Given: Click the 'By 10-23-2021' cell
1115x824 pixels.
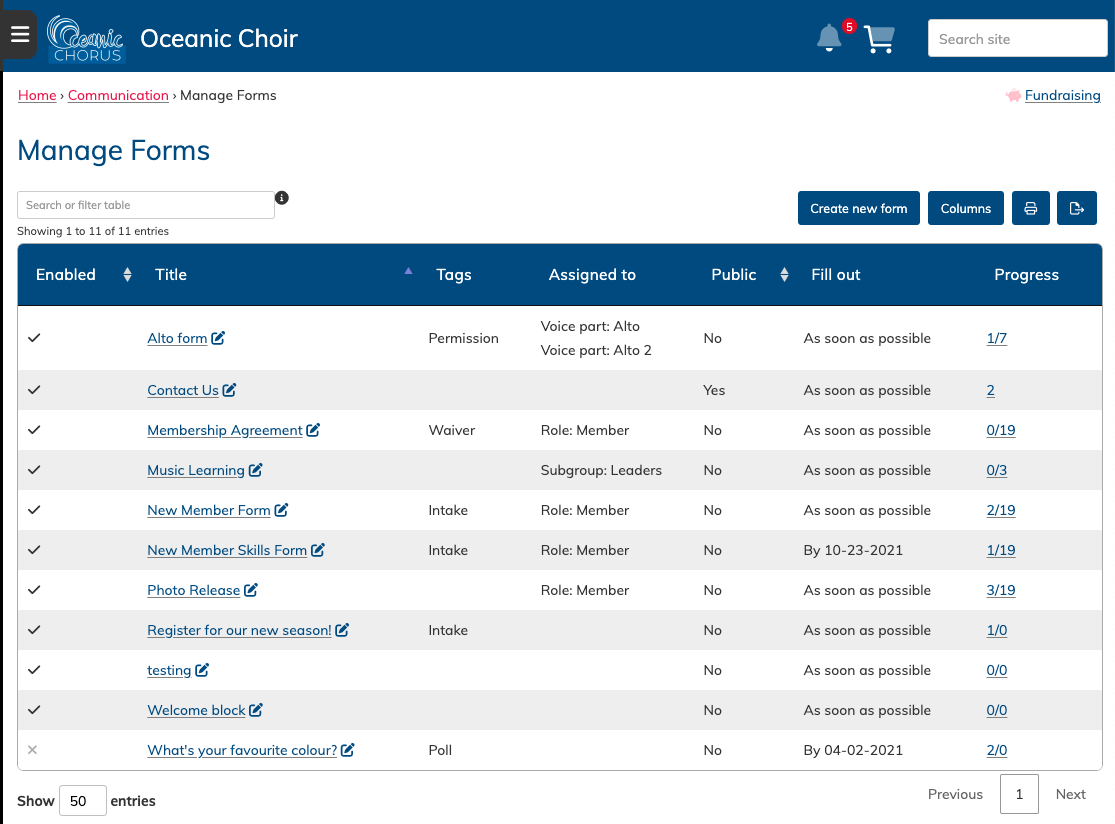Looking at the screenshot, I should tap(853, 550).
